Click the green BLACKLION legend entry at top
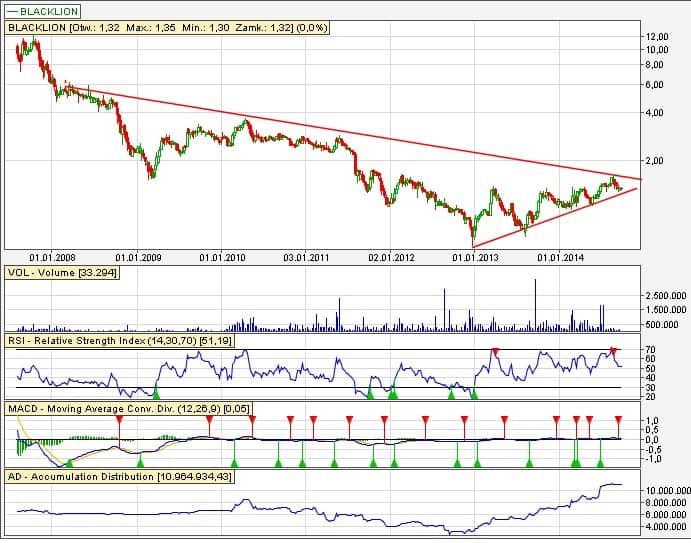The width and height of the screenshot is (691, 543). pos(42,10)
